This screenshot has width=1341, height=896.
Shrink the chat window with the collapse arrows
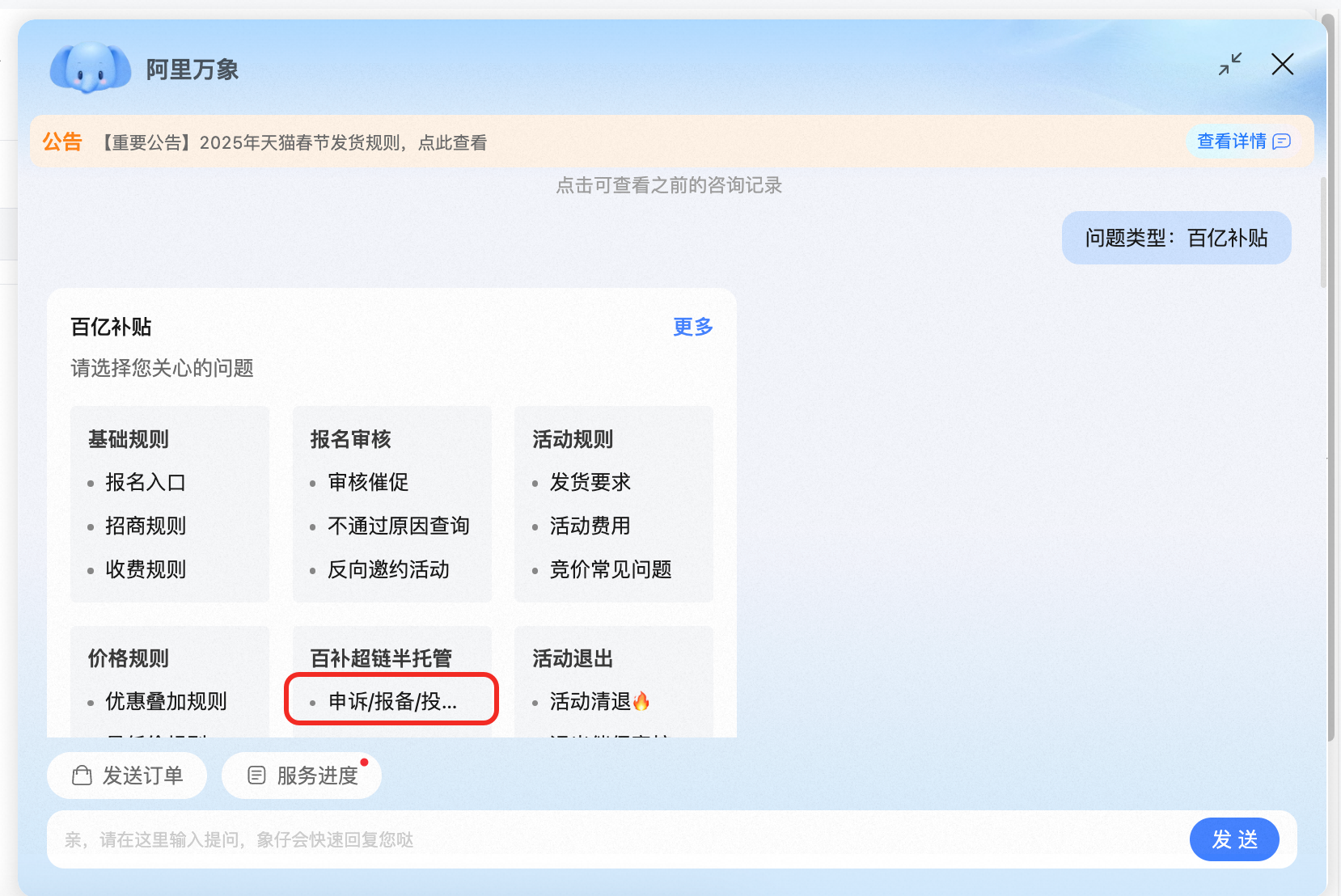coord(1230,64)
